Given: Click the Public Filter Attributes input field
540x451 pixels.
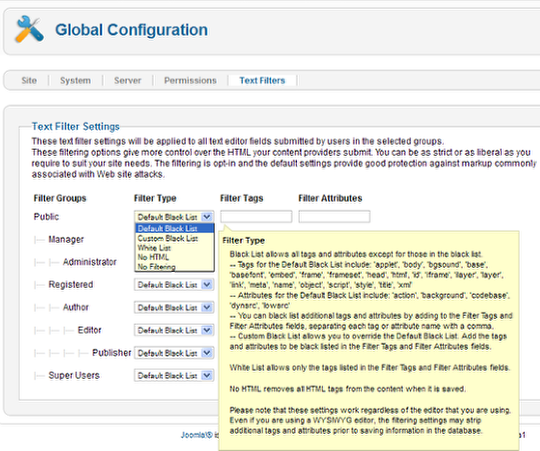Looking at the screenshot, I should click(334, 217).
